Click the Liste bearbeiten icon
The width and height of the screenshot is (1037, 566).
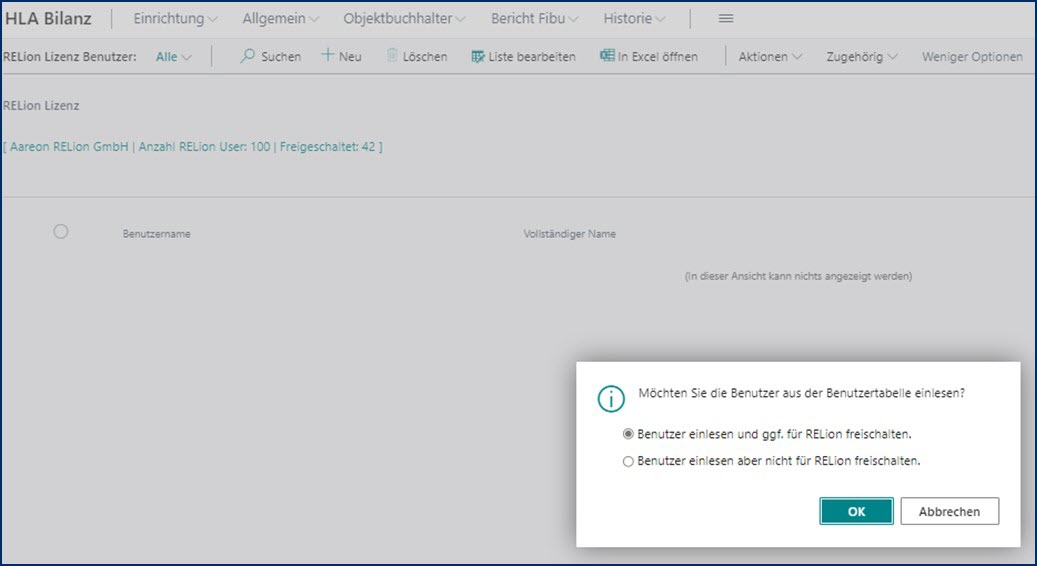pyautogui.click(x=478, y=57)
